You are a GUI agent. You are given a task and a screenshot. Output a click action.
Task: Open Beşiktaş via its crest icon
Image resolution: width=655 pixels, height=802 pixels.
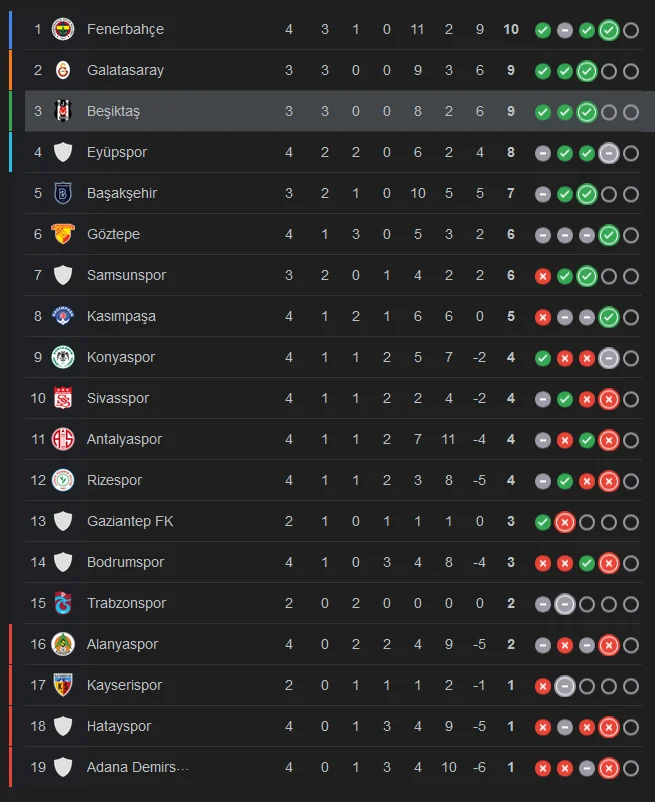click(x=63, y=111)
